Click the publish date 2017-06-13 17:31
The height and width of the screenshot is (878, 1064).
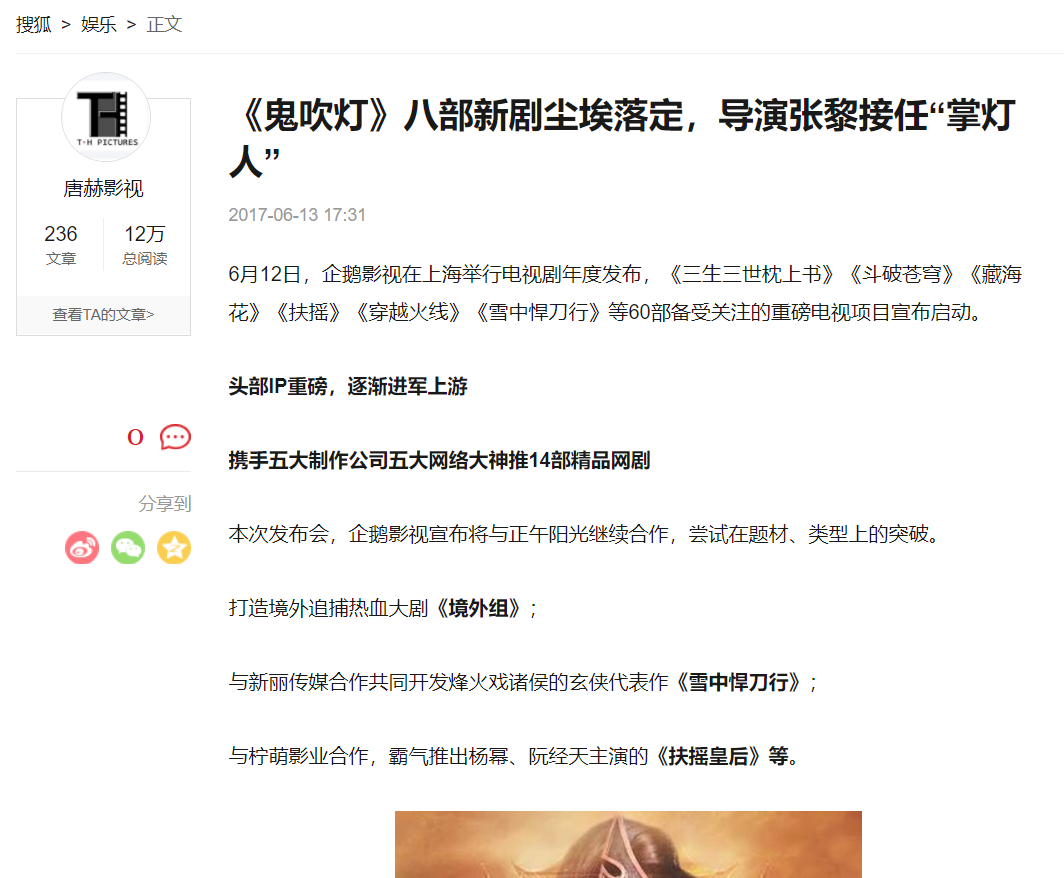click(x=297, y=215)
